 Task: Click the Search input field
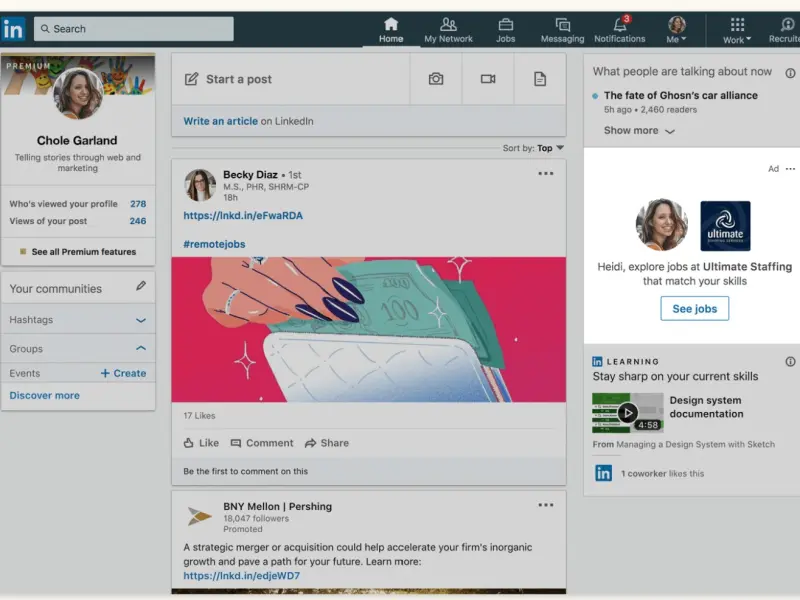(x=134, y=29)
